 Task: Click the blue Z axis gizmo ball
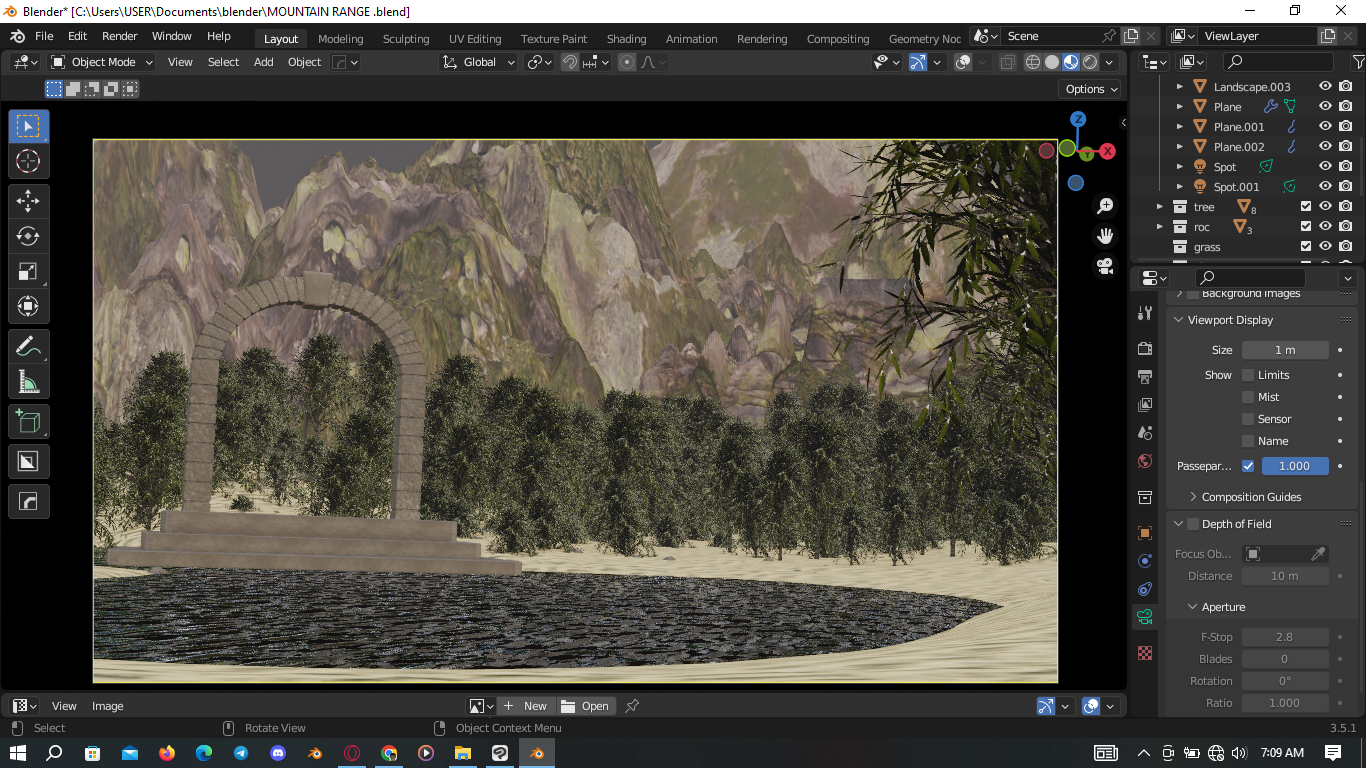point(1078,119)
